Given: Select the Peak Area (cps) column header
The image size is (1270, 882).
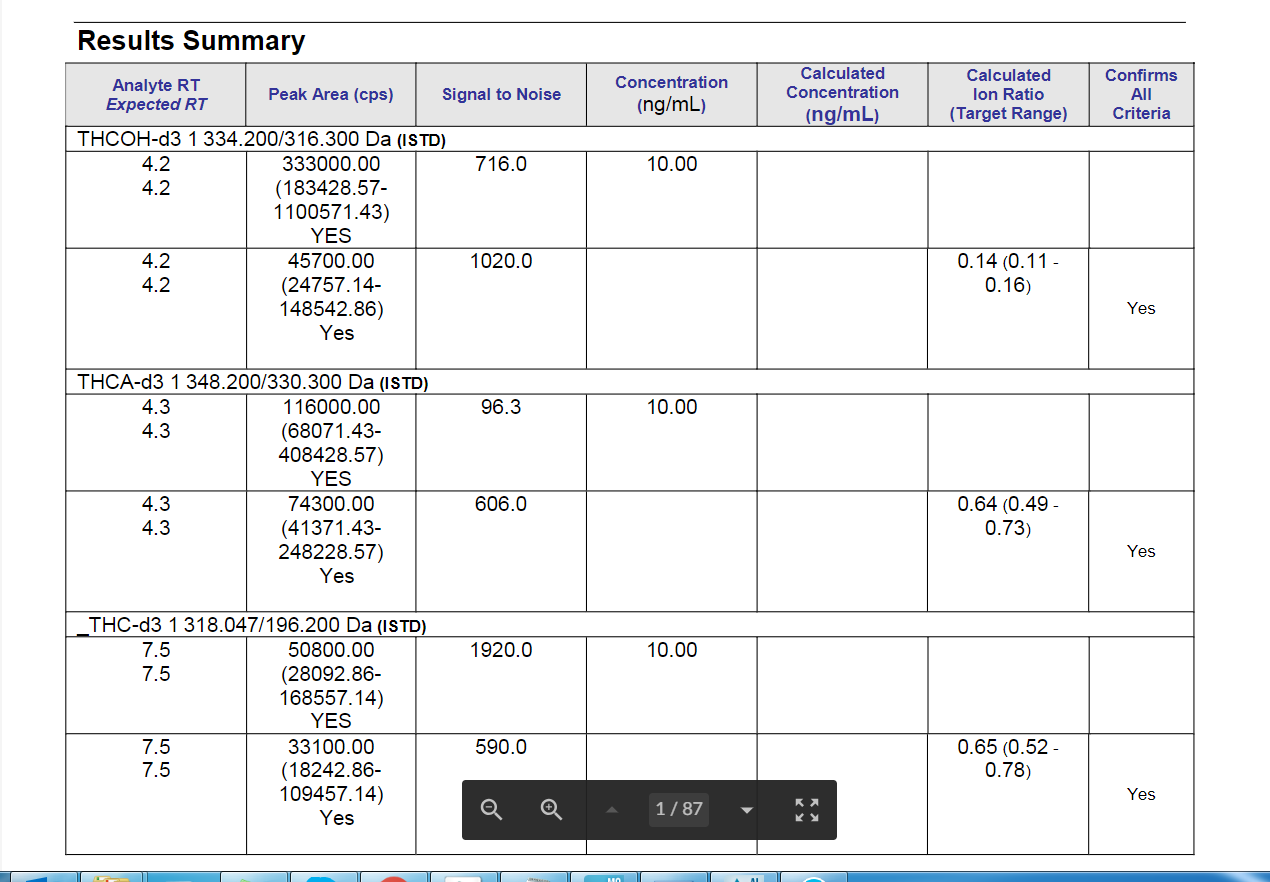Looking at the screenshot, I should tap(331, 94).
